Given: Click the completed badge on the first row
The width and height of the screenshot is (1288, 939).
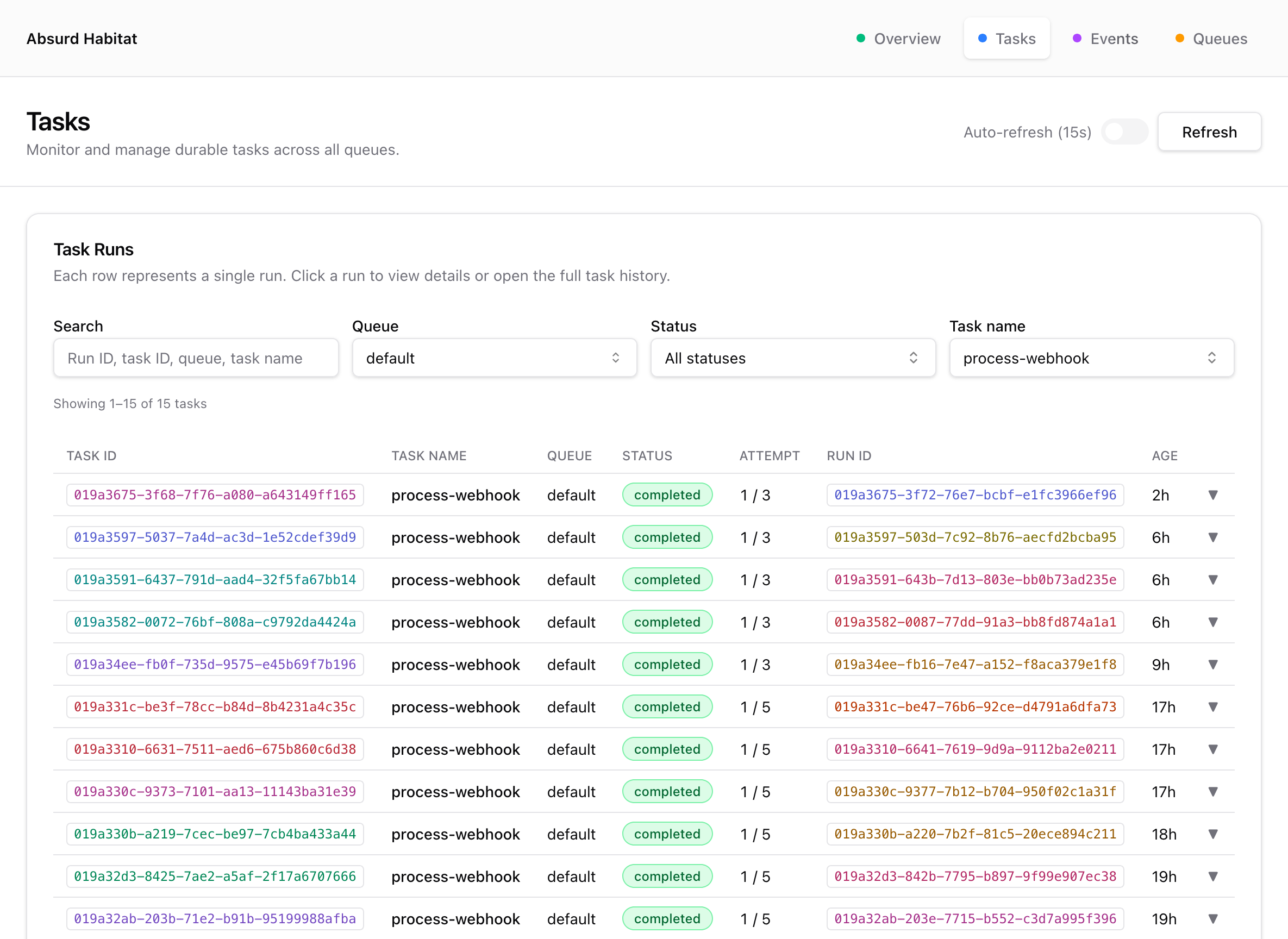Looking at the screenshot, I should (667, 494).
